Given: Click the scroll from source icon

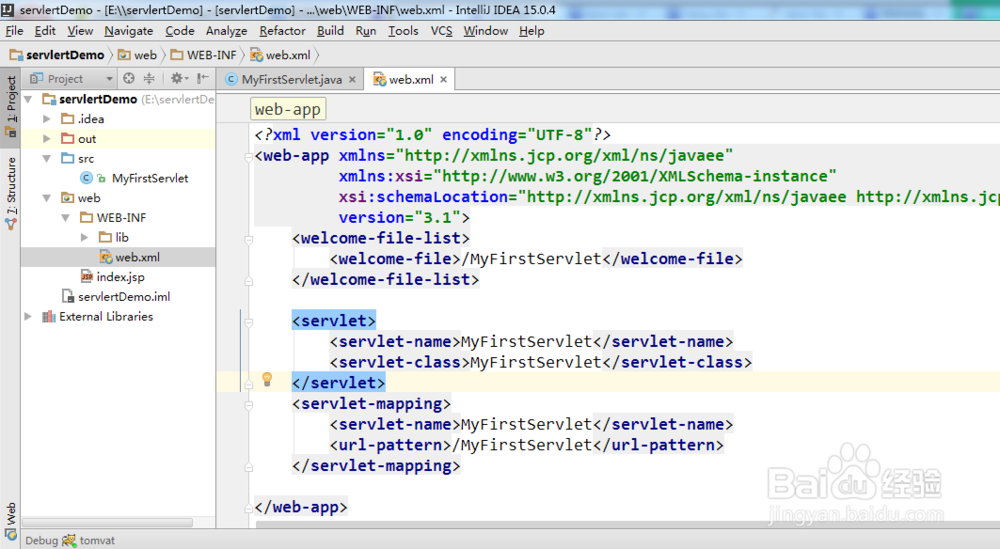Looking at the screenshot, I should coord(129,78).
